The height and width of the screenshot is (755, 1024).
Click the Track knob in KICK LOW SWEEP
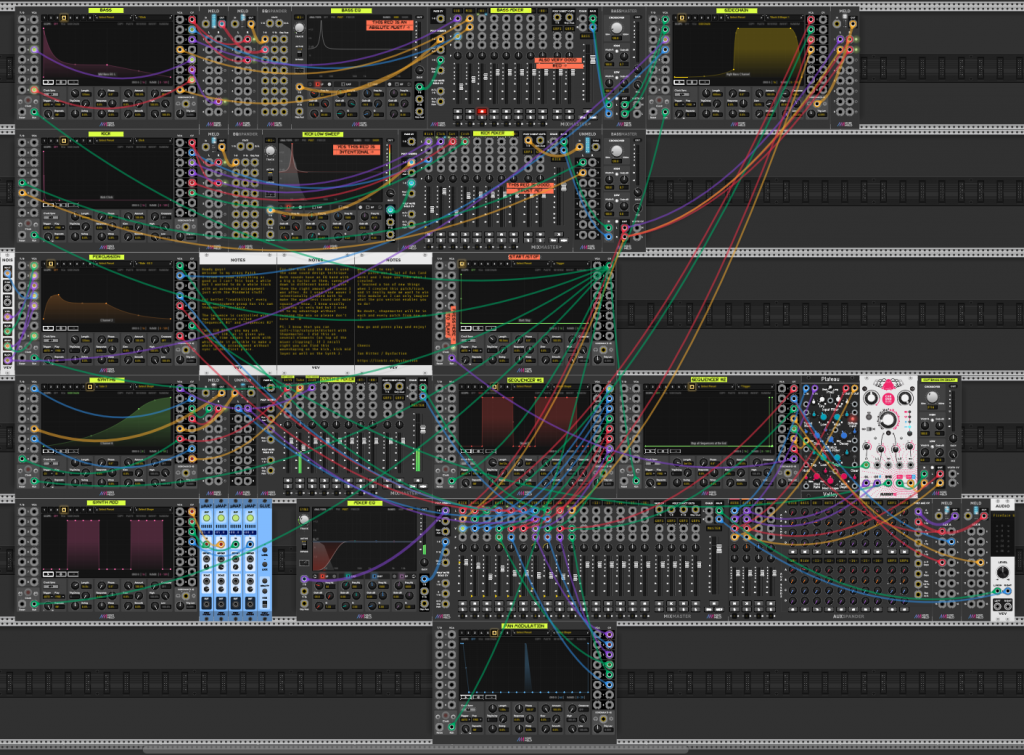point(270,151)
